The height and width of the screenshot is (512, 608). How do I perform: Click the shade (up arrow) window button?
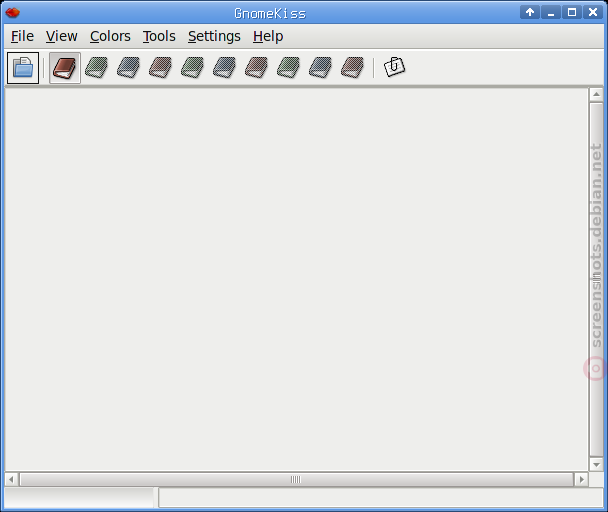530,12
